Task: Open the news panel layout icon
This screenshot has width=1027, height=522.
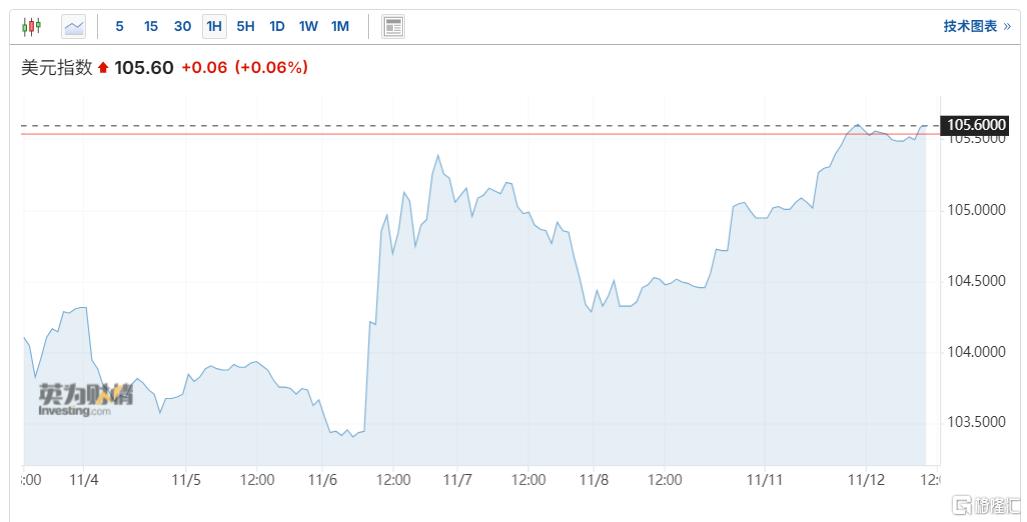Action: coord(393,27)
